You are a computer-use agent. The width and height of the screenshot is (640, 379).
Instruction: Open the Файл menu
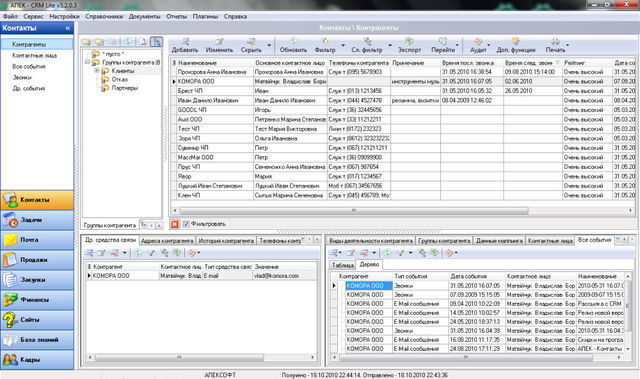tap(10, 16)
